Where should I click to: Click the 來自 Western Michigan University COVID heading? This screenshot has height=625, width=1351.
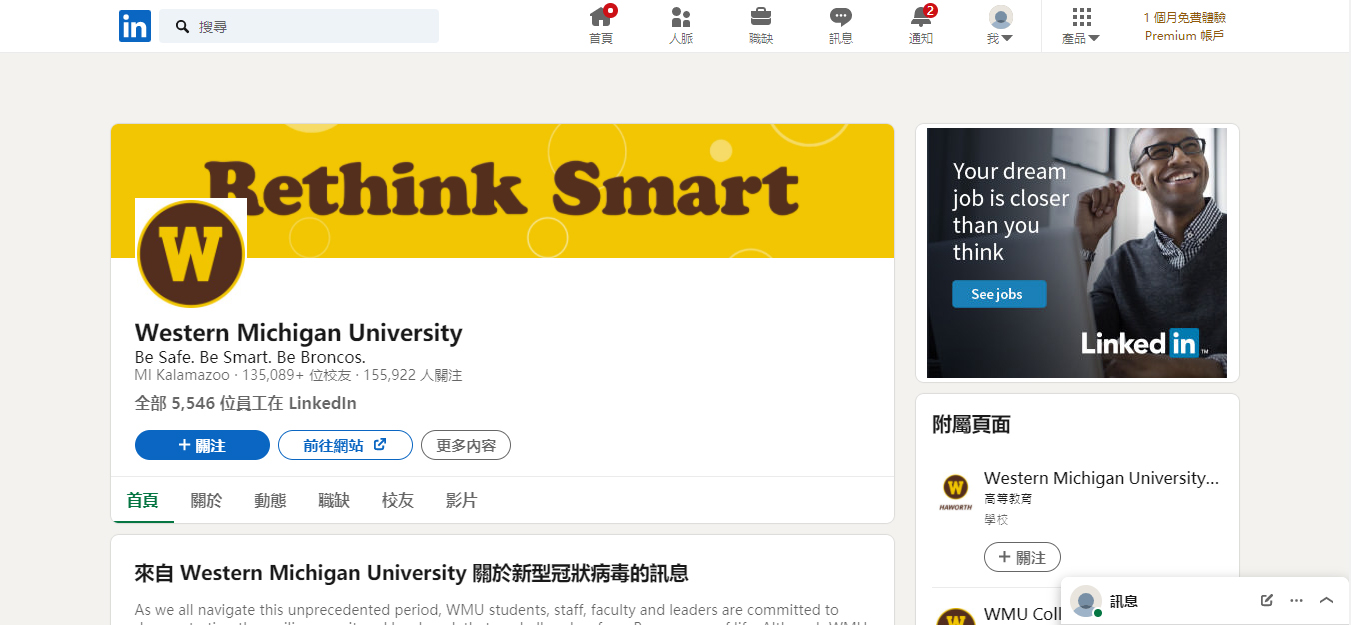coord(412,573)
